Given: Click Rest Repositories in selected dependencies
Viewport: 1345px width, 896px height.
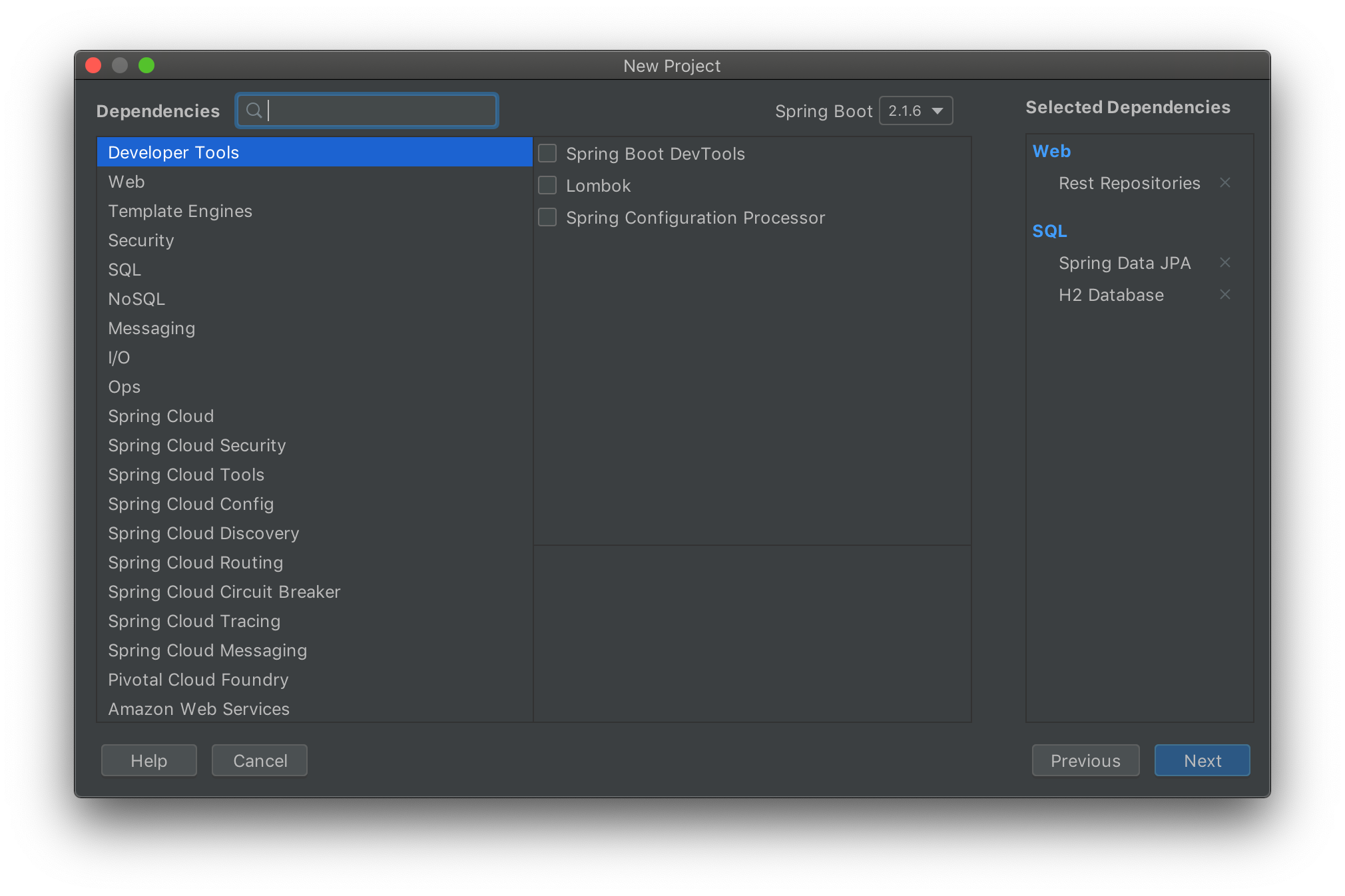Looking at the screenshot, I should [1129, 183].
